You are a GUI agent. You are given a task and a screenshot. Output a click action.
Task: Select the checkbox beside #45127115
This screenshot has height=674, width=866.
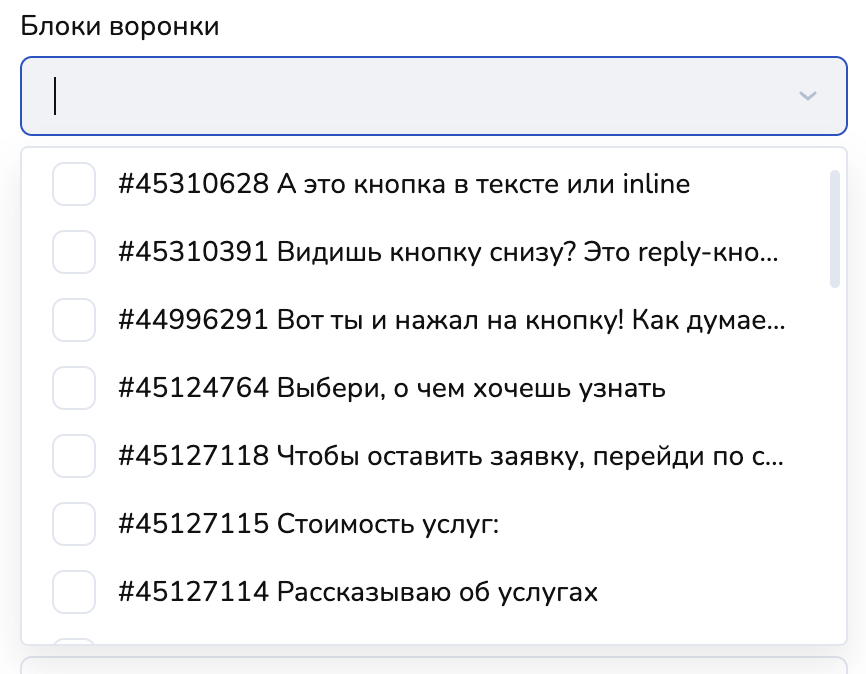pos(74,524)
